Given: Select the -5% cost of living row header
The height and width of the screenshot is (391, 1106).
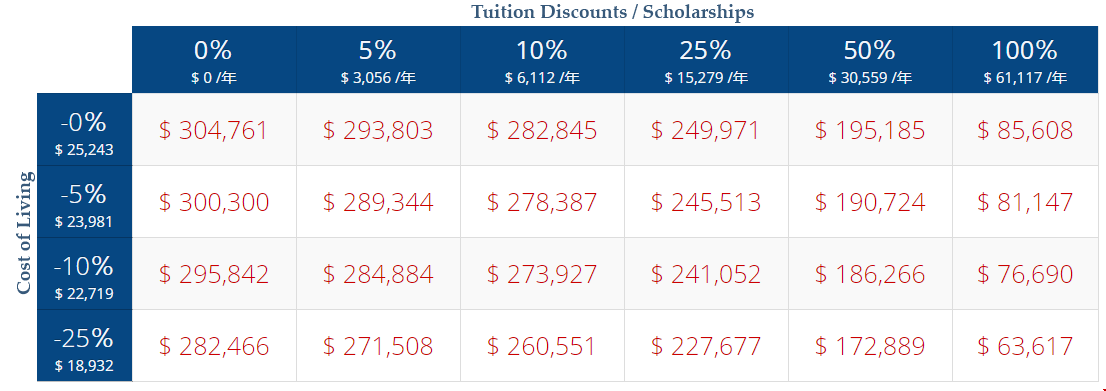Looking at the screenshot, I should (x=84, y=202).
